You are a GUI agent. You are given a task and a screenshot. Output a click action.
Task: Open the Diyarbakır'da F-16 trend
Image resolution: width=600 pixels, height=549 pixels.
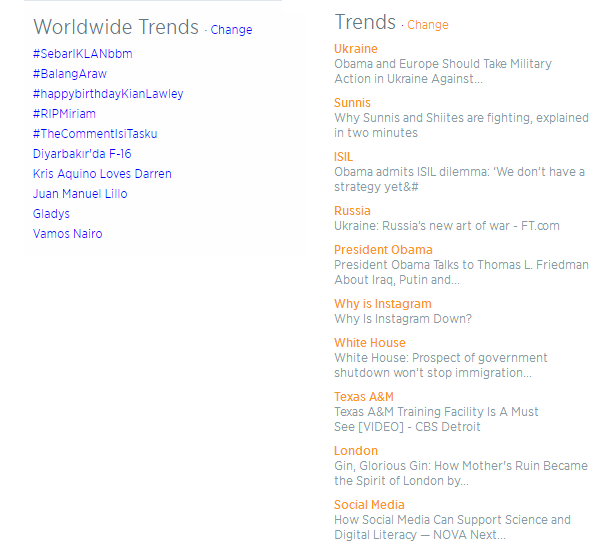pos(82,154)
